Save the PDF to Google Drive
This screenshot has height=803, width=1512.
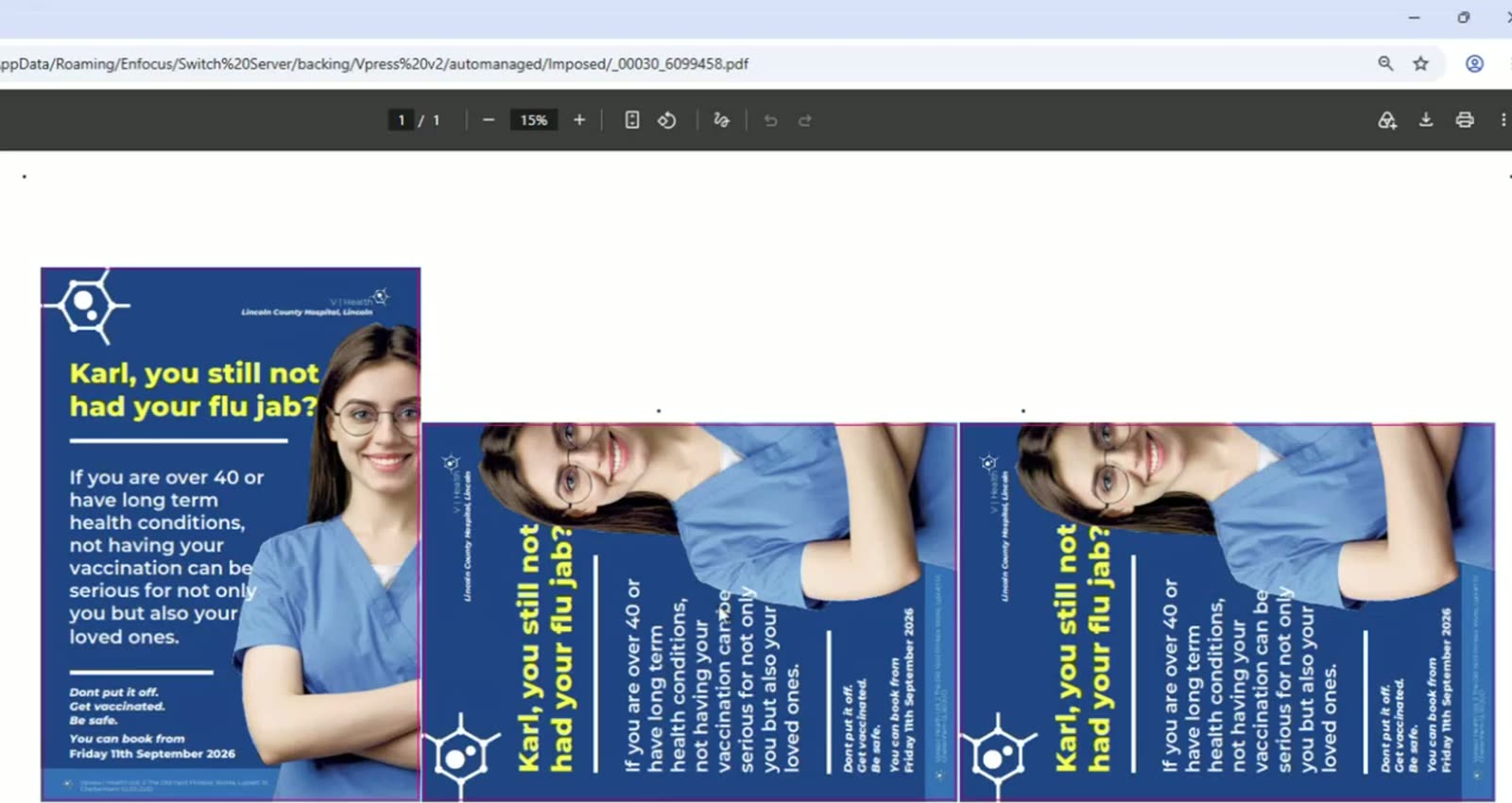(x=1387, y=120)
